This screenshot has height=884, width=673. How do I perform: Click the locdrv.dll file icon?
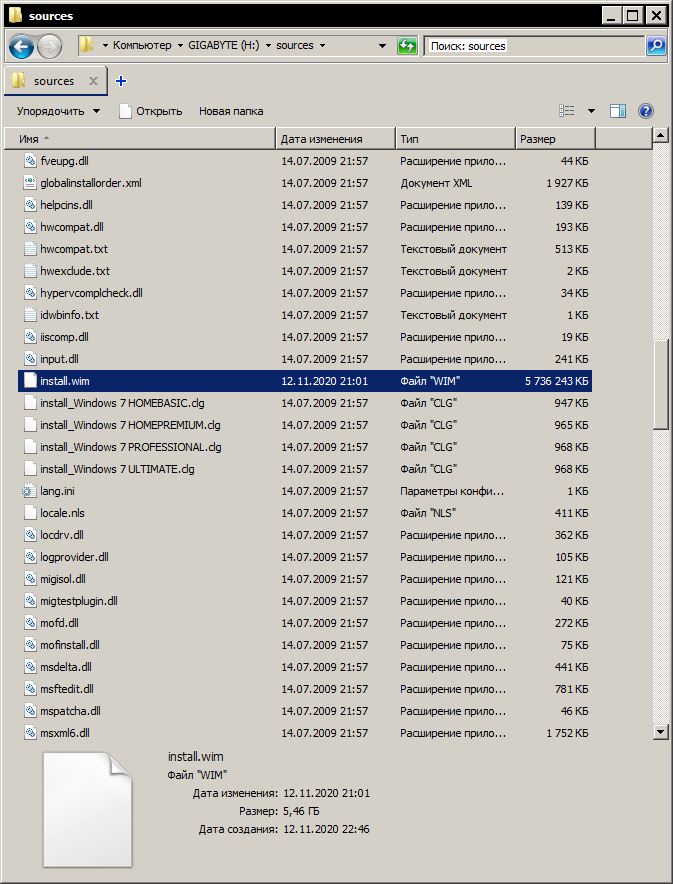tap(30, 534)
